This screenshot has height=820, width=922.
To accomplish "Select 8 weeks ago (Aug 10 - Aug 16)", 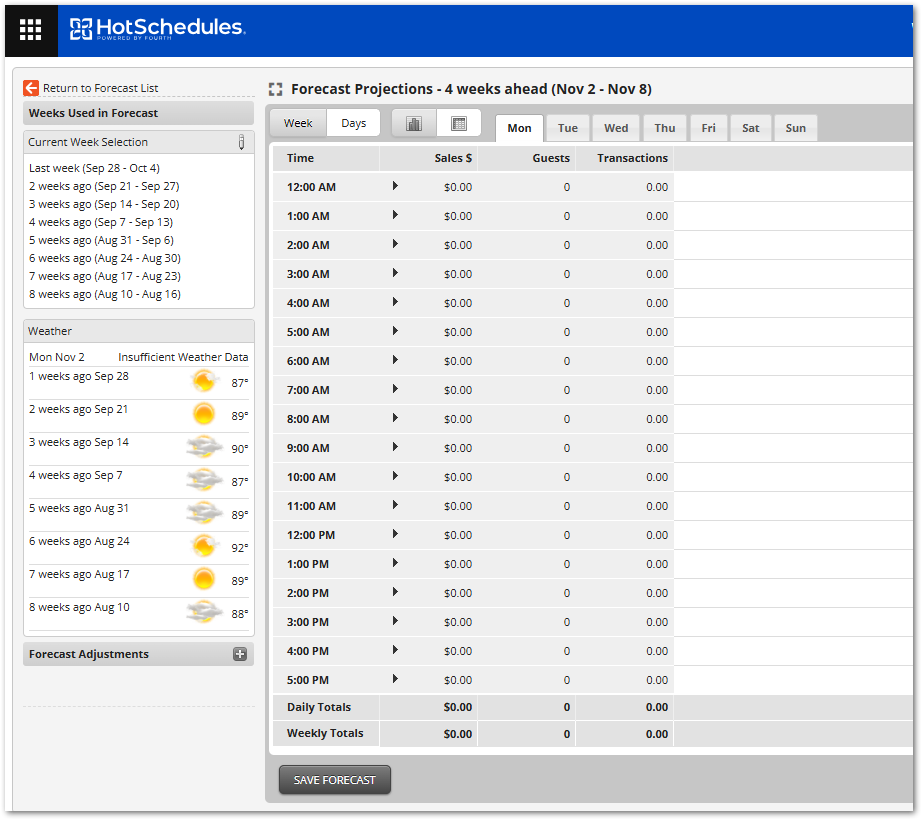I will pos(105,294).
